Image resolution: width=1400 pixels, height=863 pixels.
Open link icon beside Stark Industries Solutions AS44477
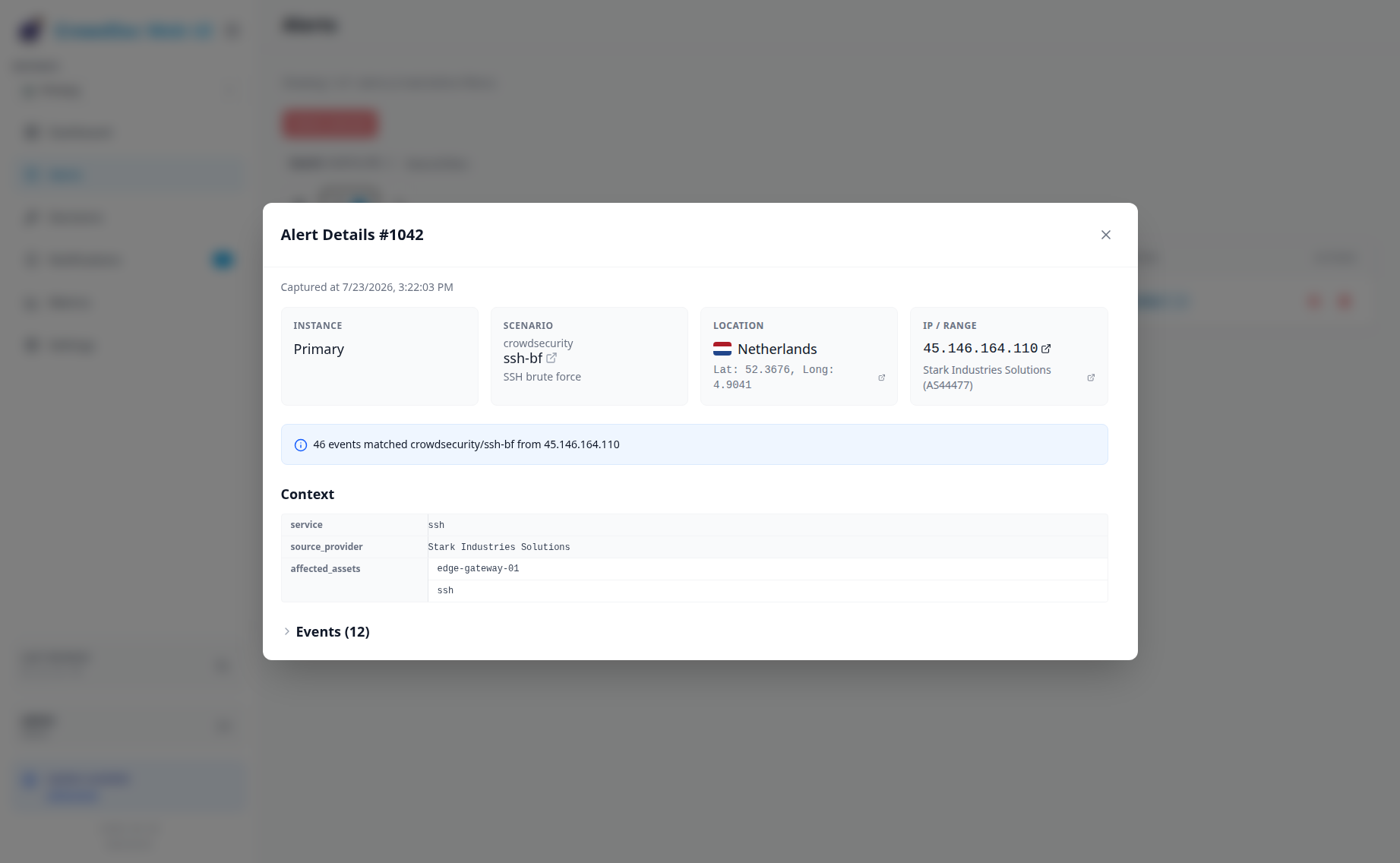tap(1091, 378)
